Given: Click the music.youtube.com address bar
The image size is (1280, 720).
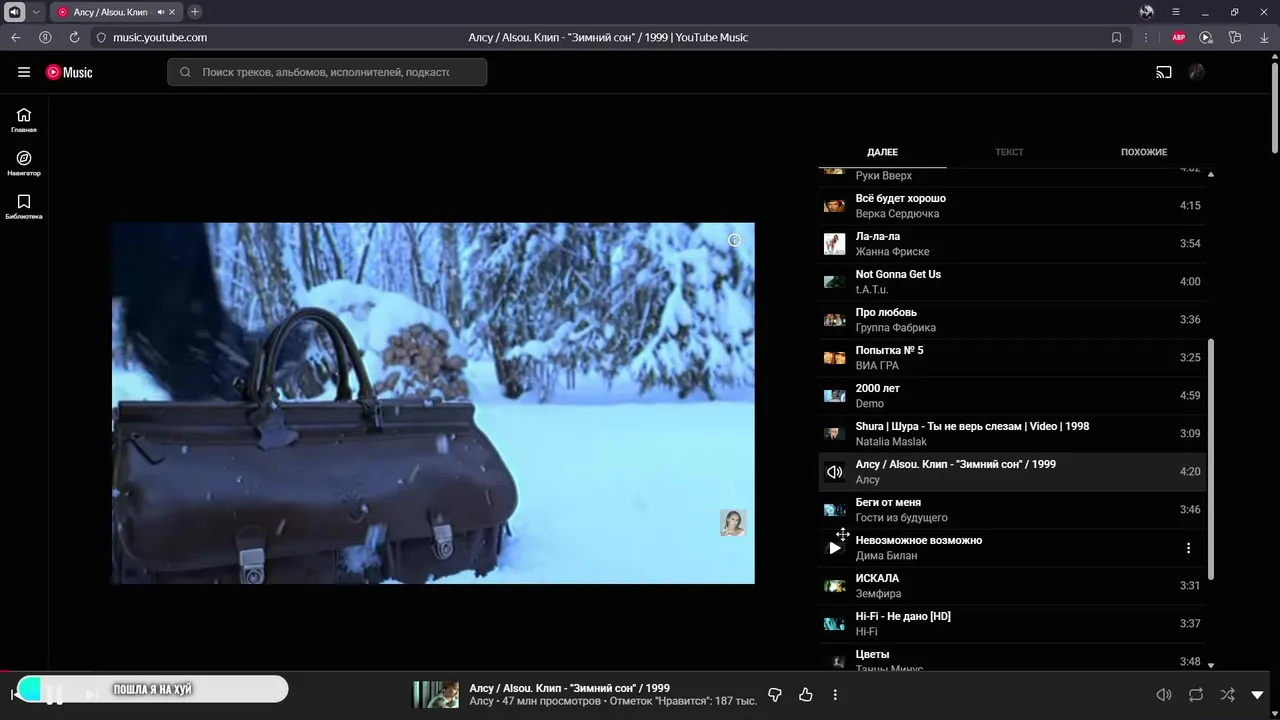Looking at the screenshot, I should (160, 37).
